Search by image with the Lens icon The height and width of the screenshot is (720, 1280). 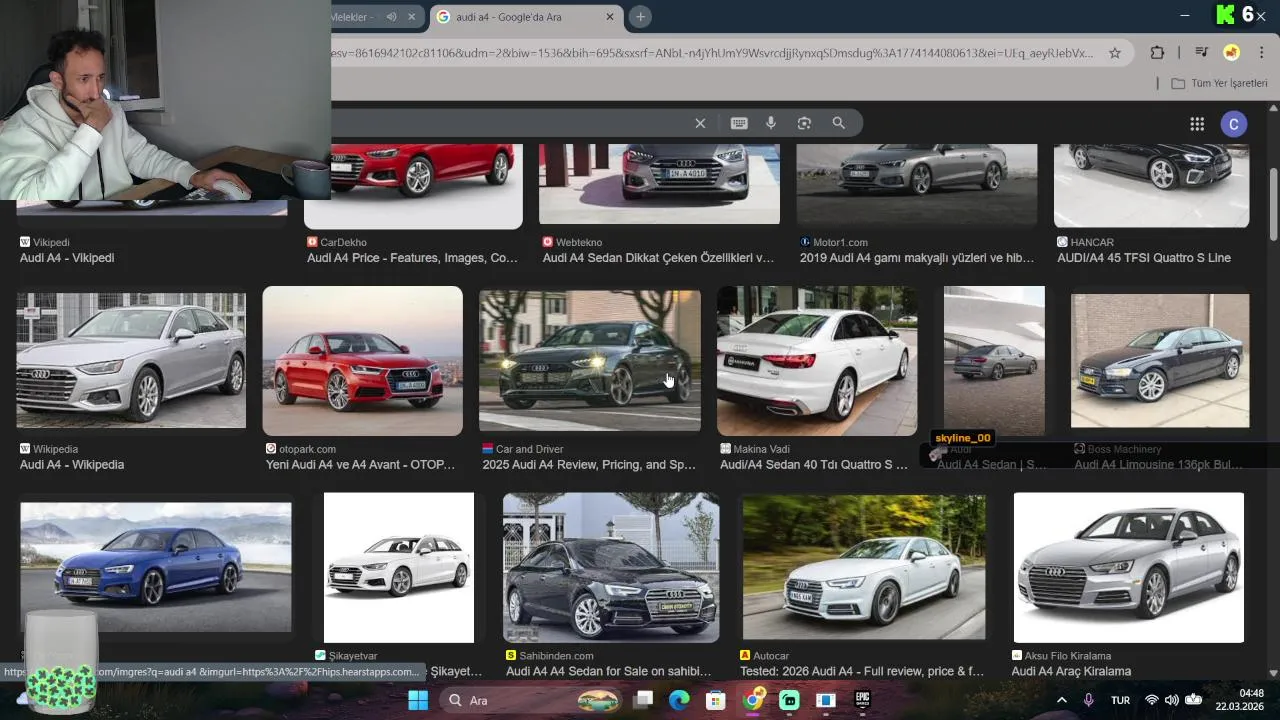click(804, 123)
